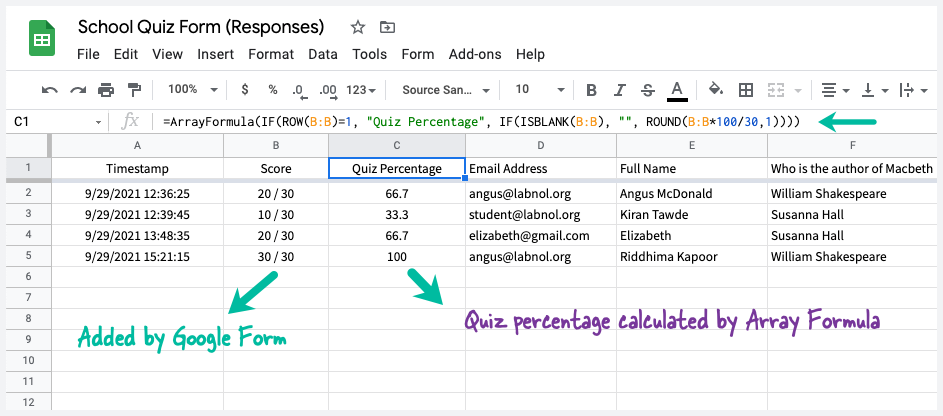Decrease decimal places
The width and height of the screenshot is (943, 416).
pyautogui.click(x=299, y=91)
